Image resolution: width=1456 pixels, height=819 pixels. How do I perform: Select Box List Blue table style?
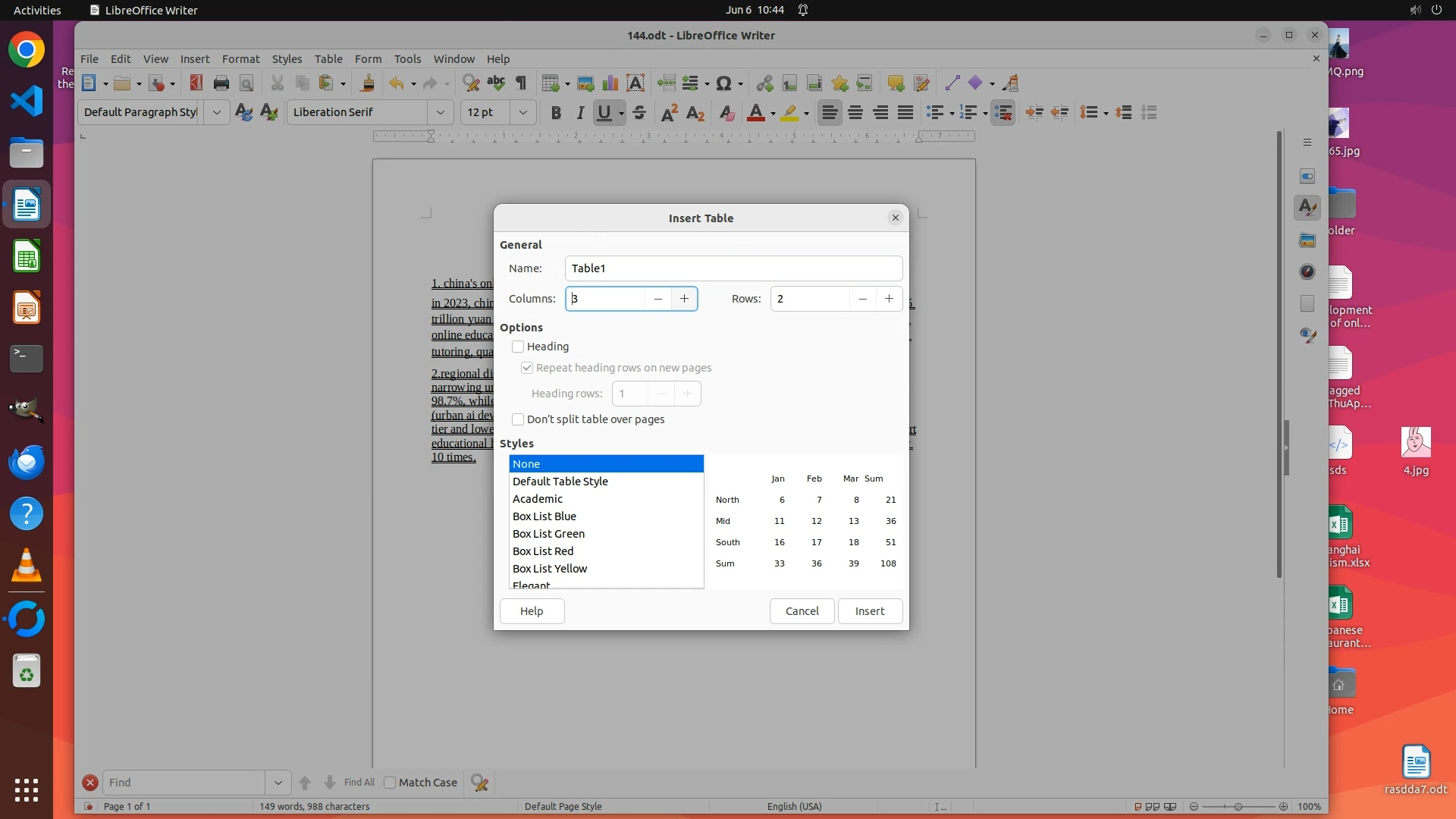tap(544, 516)
